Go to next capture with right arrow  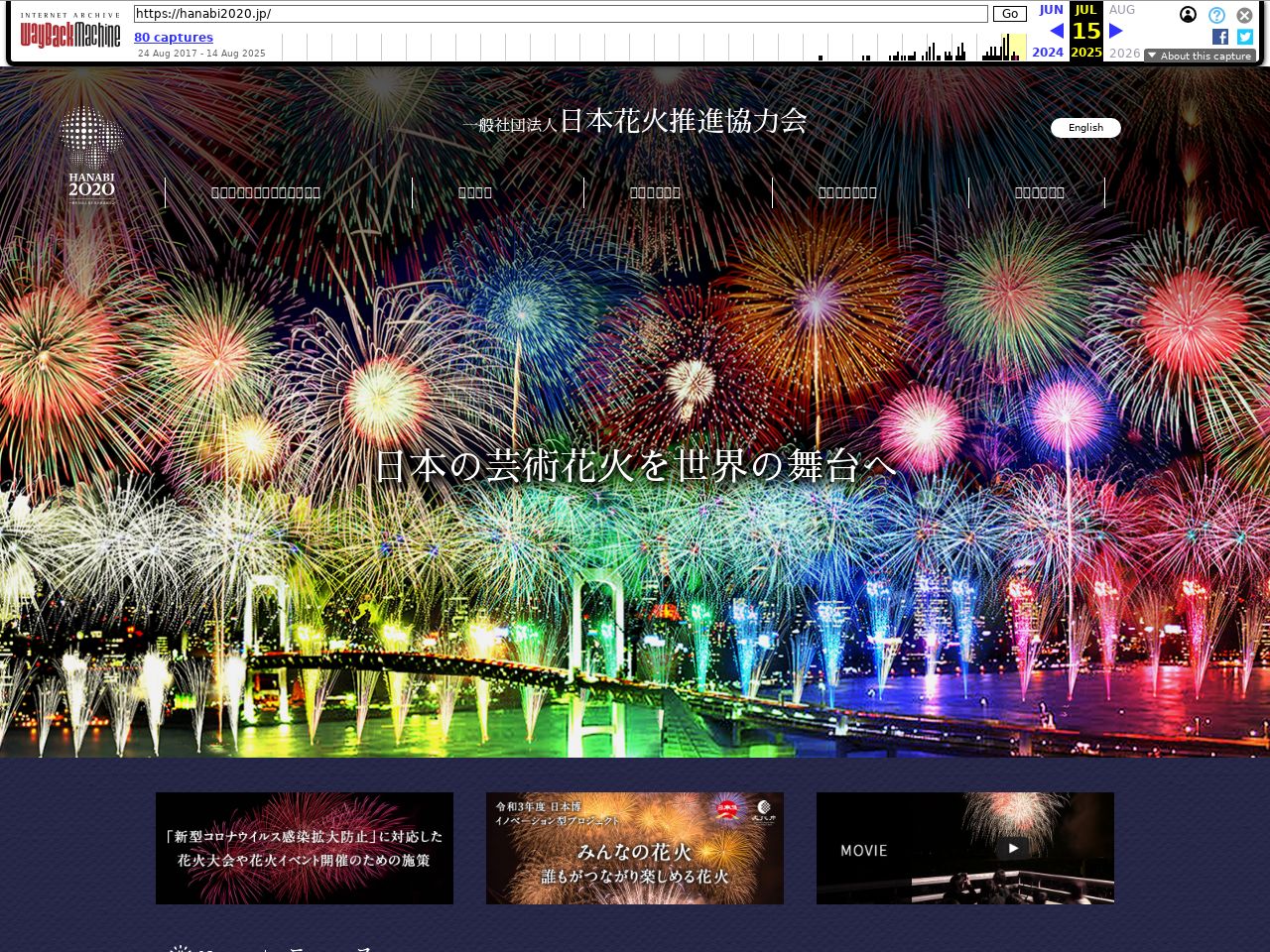(1116, 31)
